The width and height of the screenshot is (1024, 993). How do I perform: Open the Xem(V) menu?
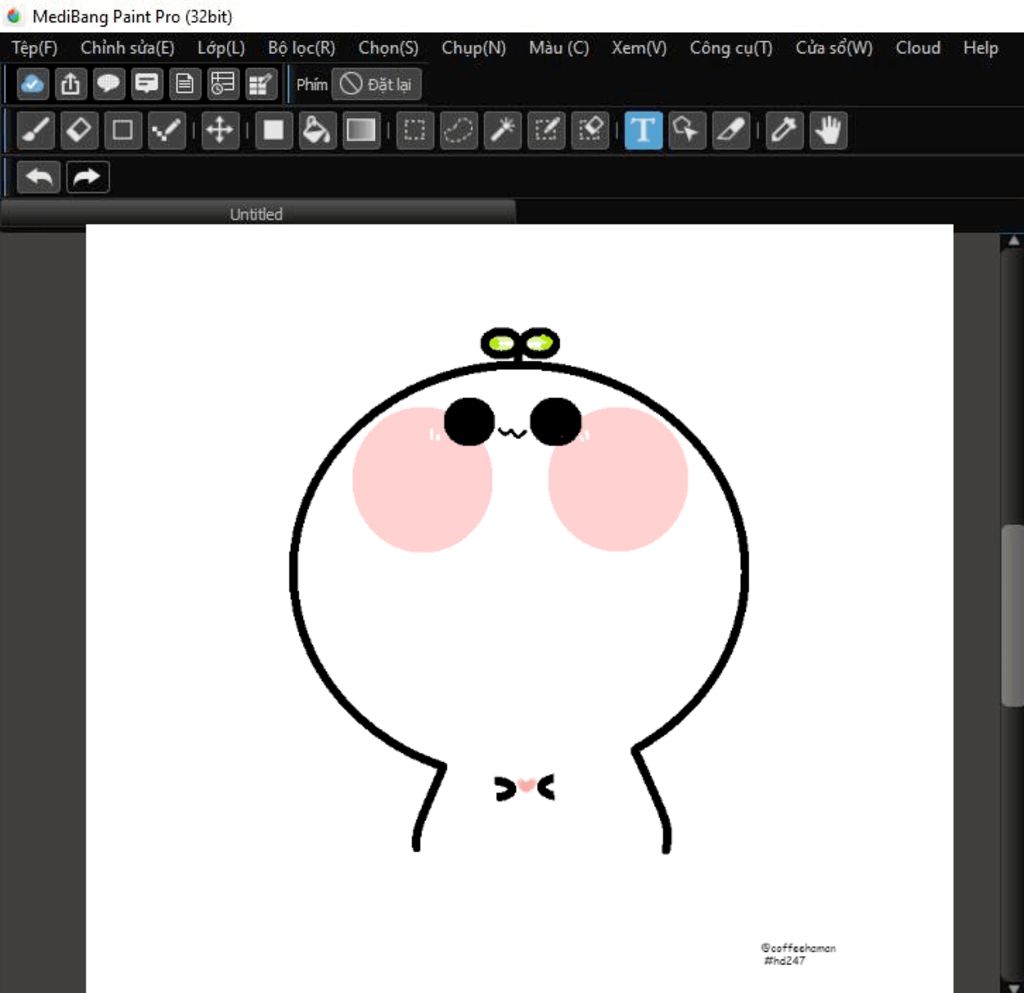tap(639, 48)
